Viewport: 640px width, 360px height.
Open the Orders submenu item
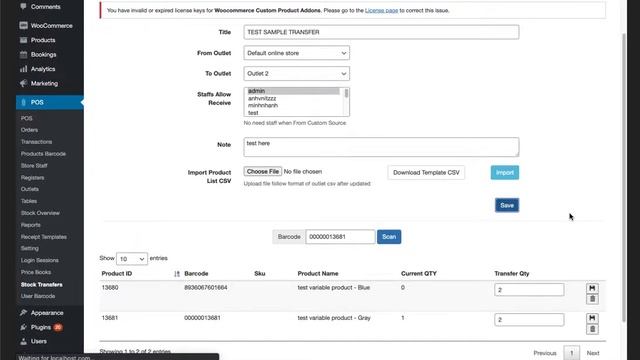29,130
